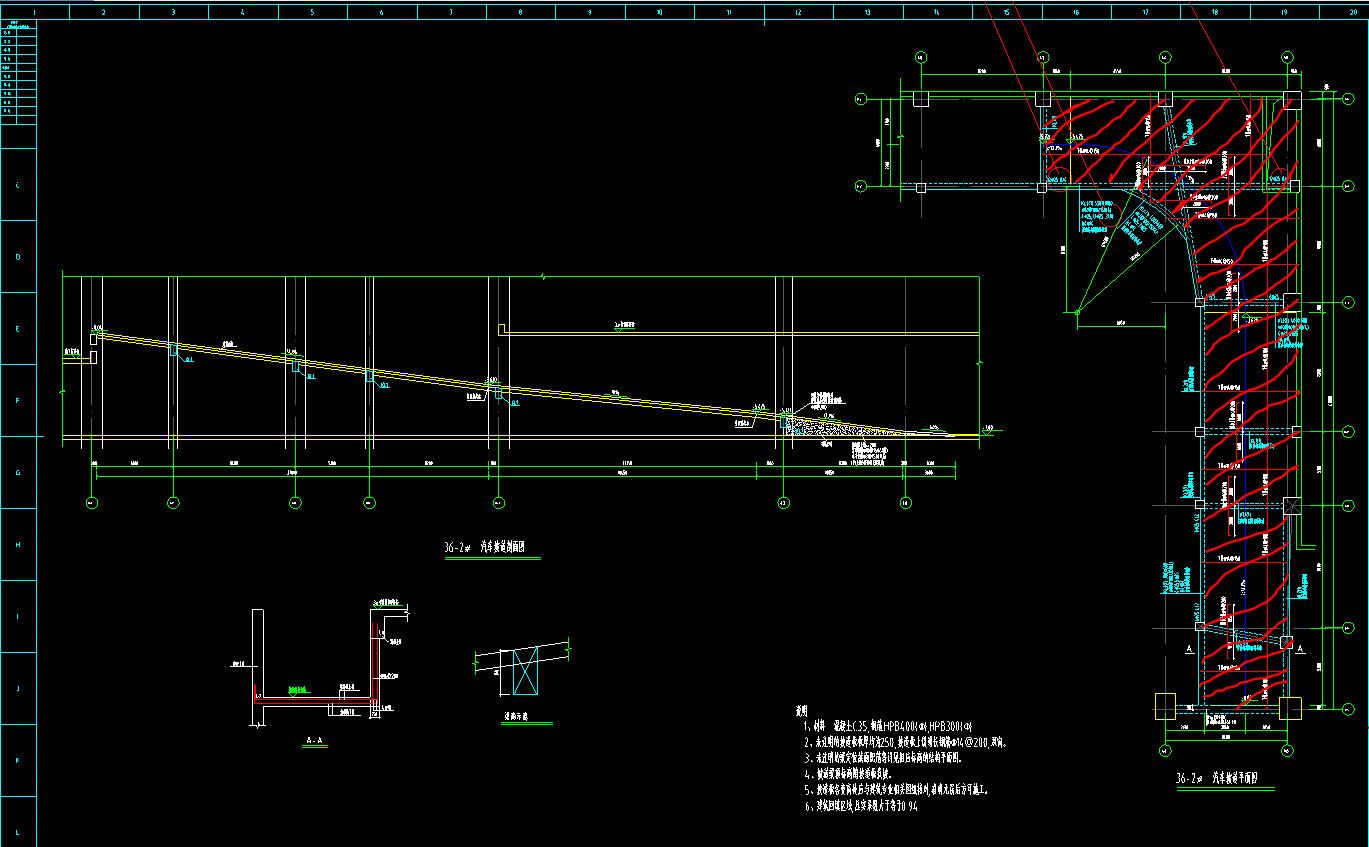Select the zone letter G in the left border

pos(17,473)
